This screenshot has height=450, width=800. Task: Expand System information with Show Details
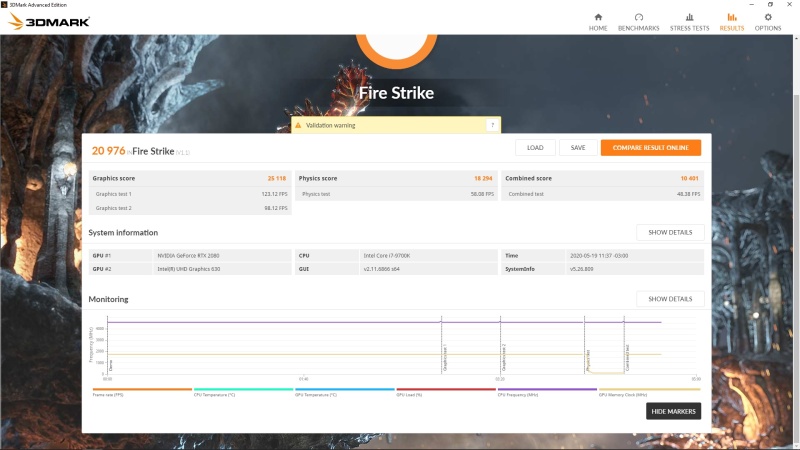pos(670,232)
